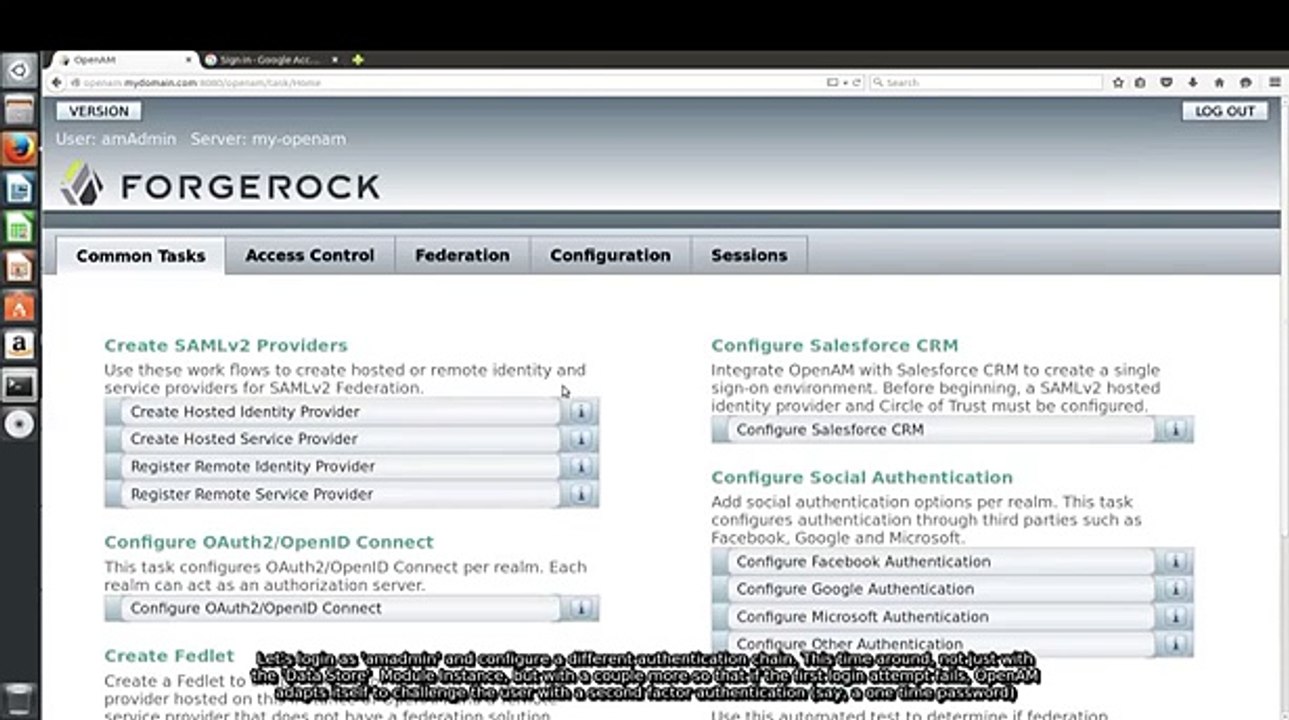The image size is (1289, 720).
Task: Open LibreOffice Impress from dock
Action: 19,267
